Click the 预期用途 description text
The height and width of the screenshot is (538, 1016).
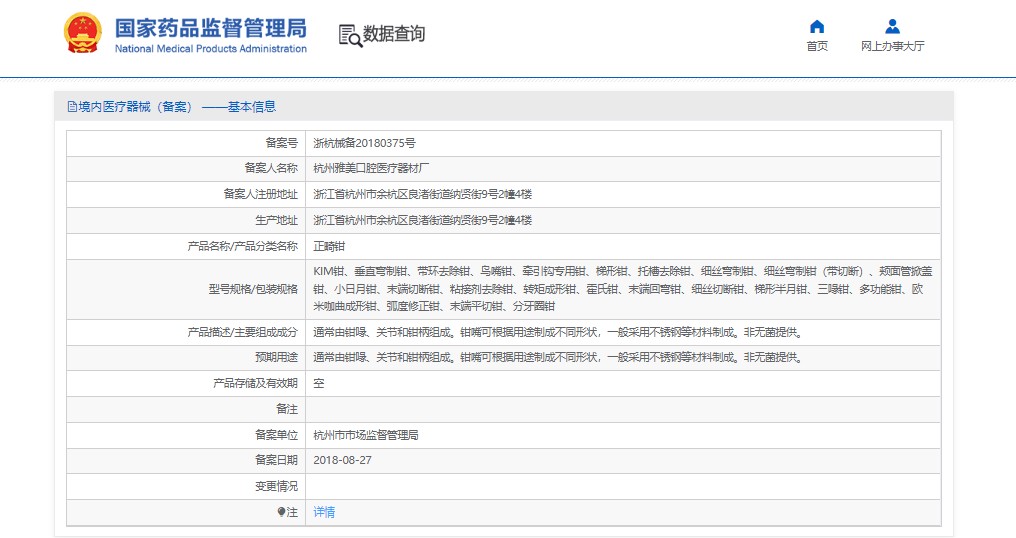coord(557,357)
